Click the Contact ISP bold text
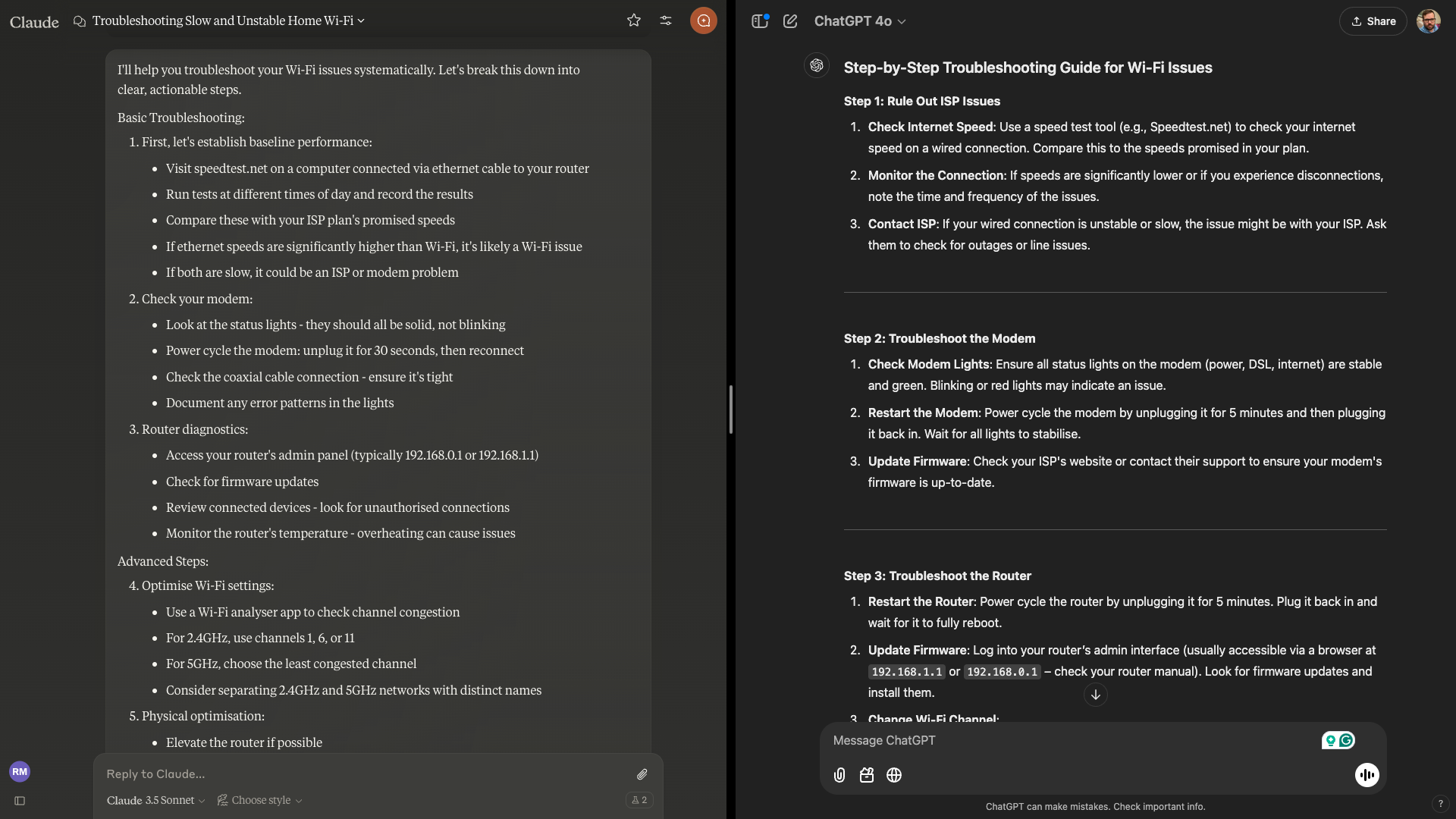 (902, 224)
